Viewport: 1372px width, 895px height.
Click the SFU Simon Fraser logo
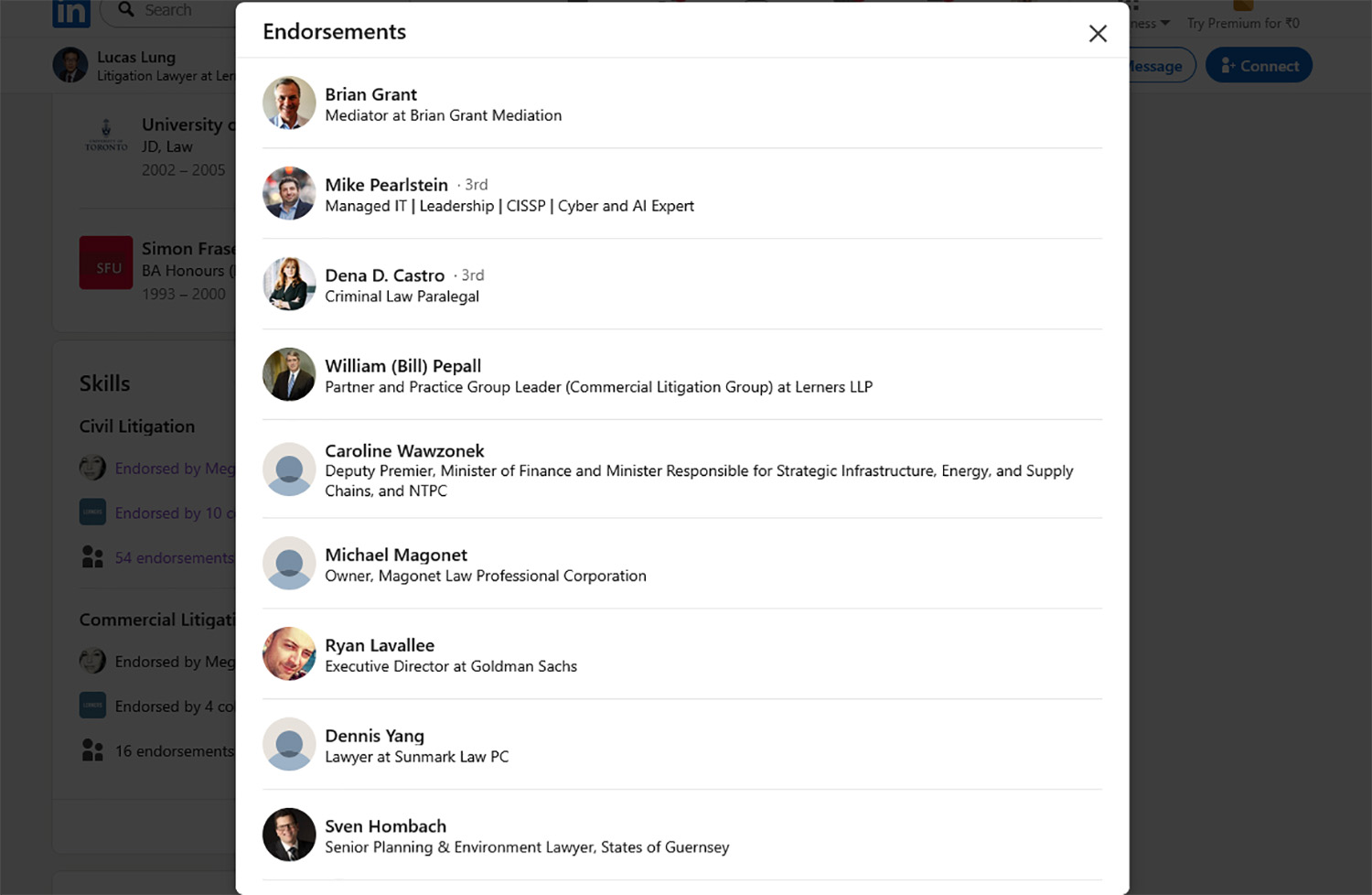(106, 263)
